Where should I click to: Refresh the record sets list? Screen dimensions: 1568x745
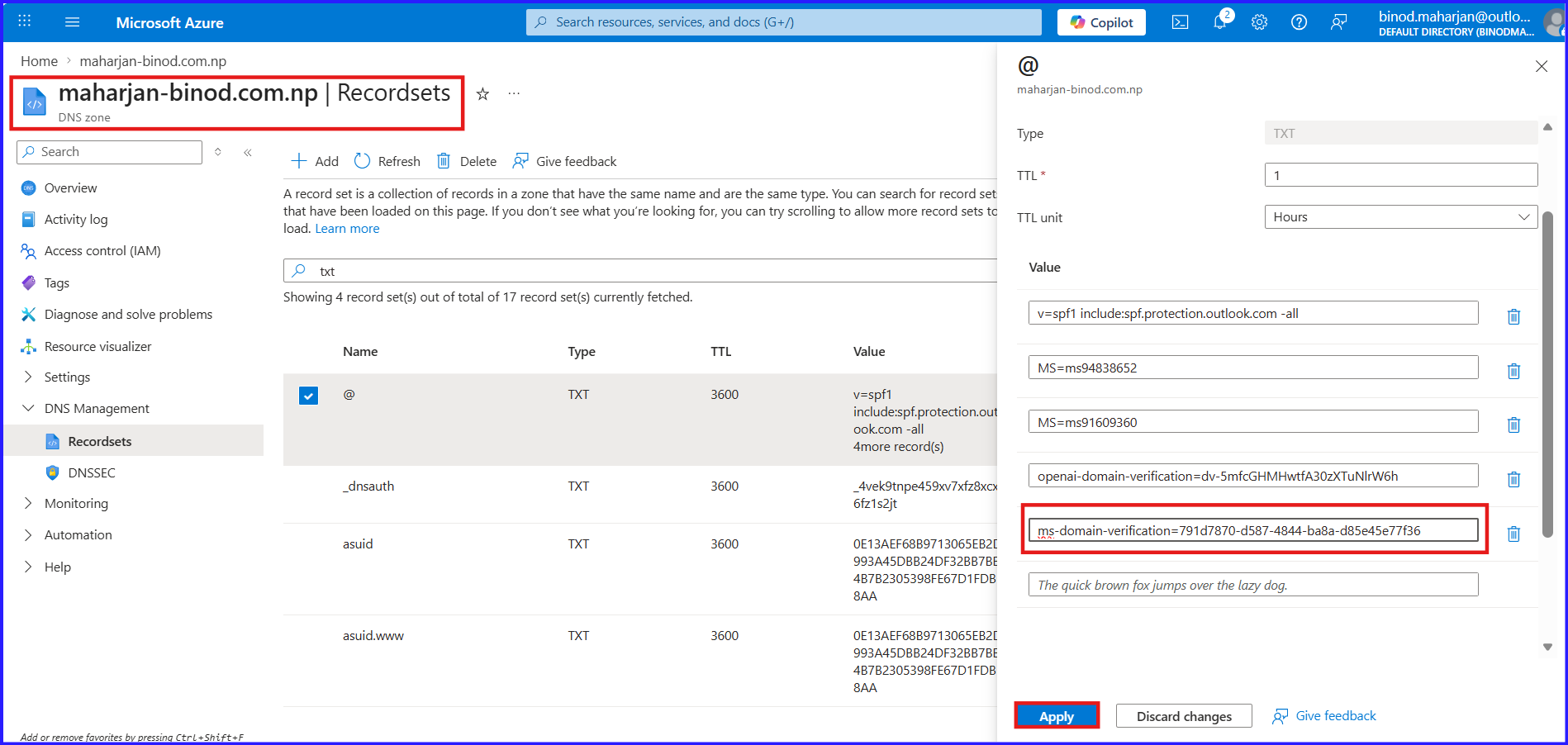387,161
